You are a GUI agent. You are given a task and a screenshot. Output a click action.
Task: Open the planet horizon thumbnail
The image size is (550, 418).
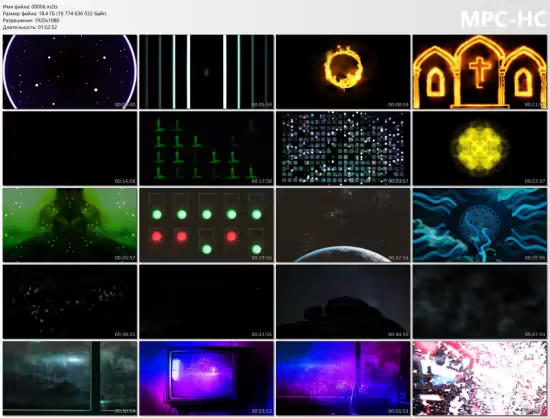tap(343, 225)
